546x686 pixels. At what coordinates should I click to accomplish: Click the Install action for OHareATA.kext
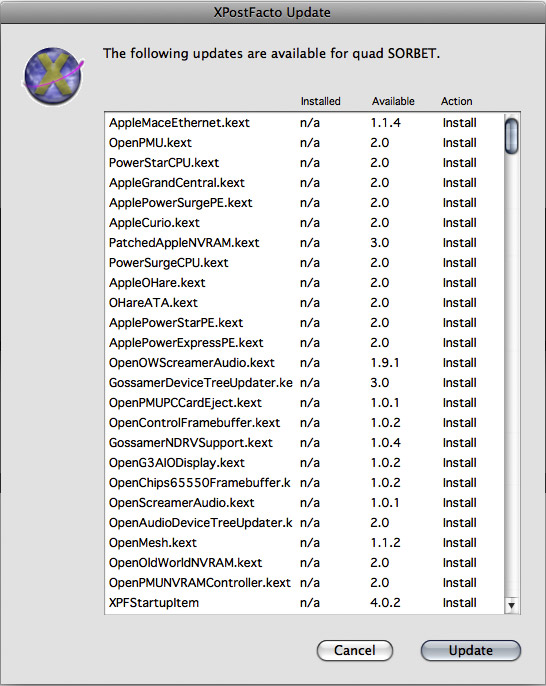click(x=459, y=303)
